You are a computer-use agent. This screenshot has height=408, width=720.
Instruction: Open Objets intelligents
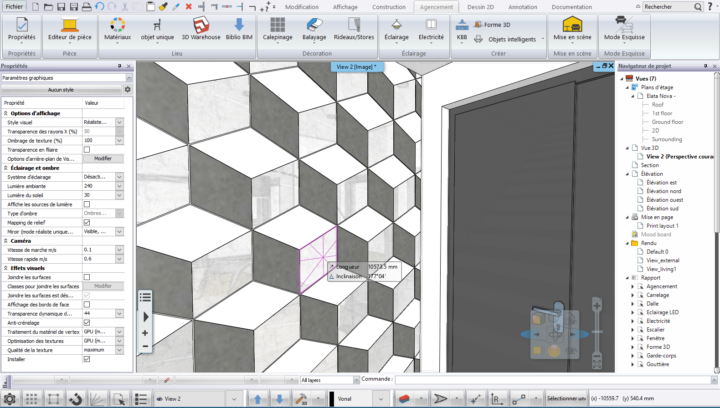(x=506, y=39)
